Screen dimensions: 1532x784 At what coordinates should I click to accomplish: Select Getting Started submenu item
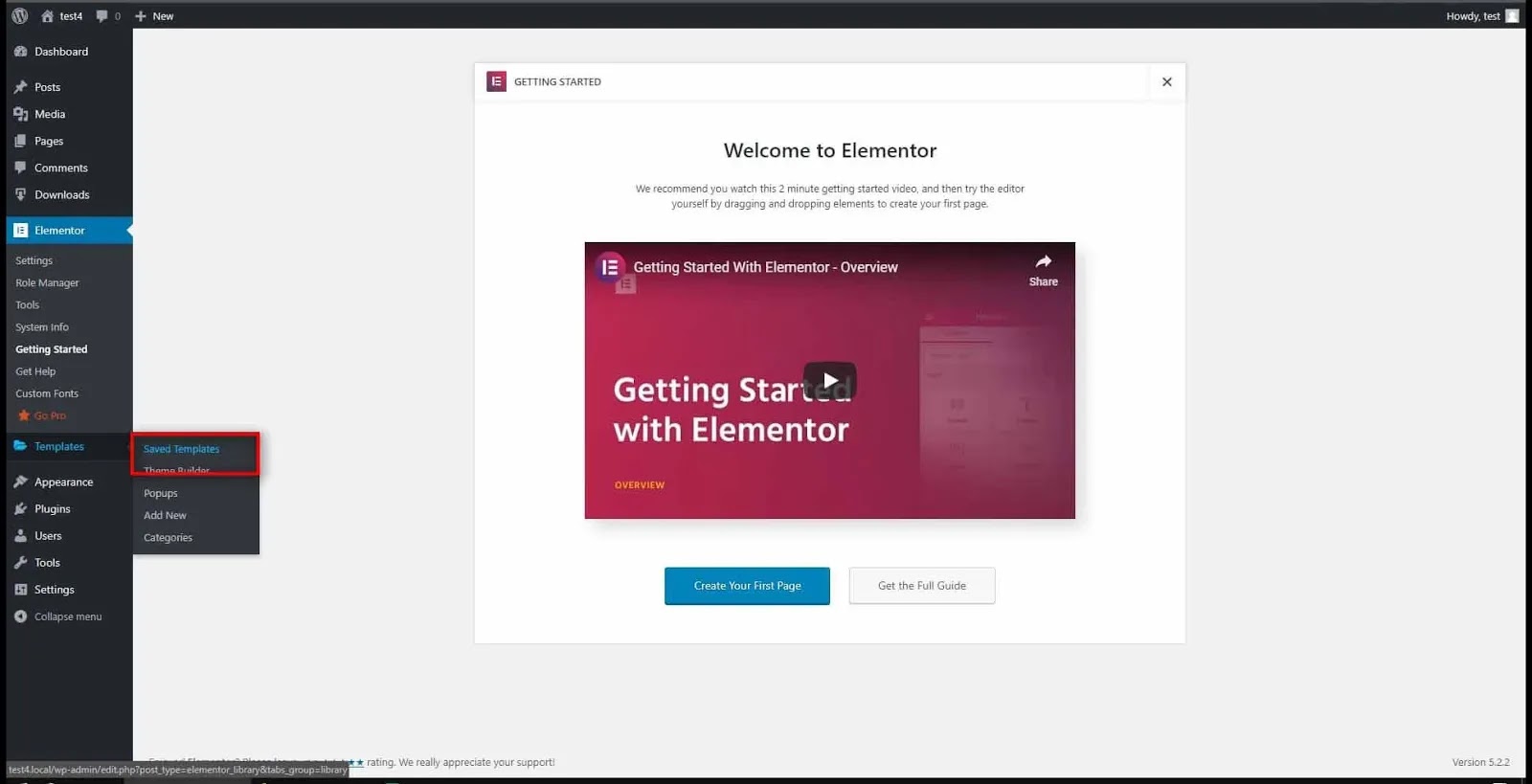coord(52,349)
